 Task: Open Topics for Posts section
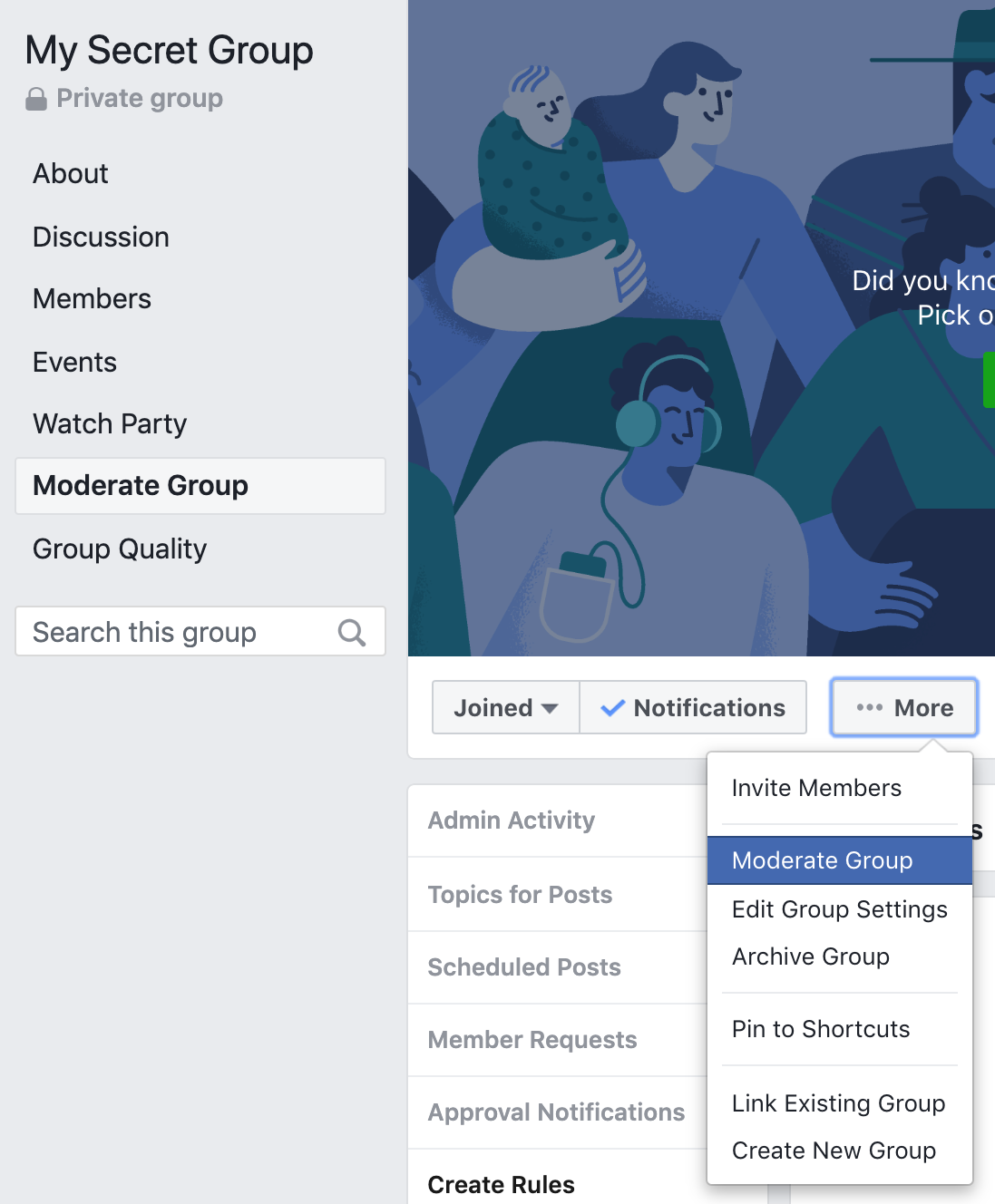[x=520, y=894]
